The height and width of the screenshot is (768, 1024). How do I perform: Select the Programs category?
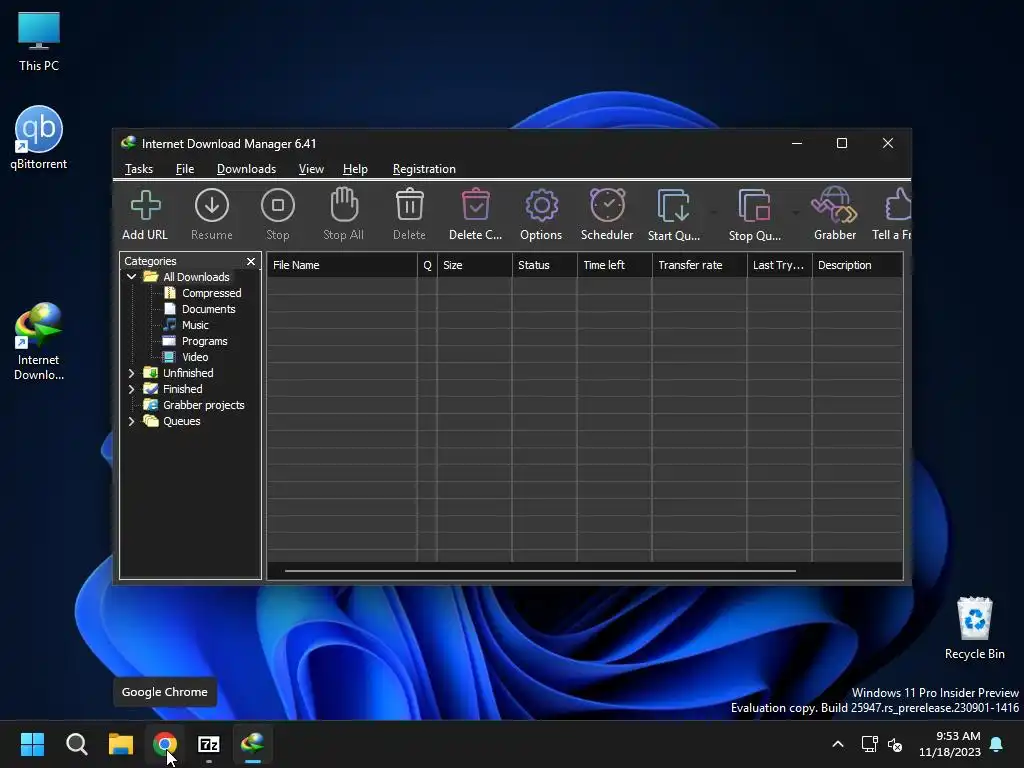[x=204, y=341]
